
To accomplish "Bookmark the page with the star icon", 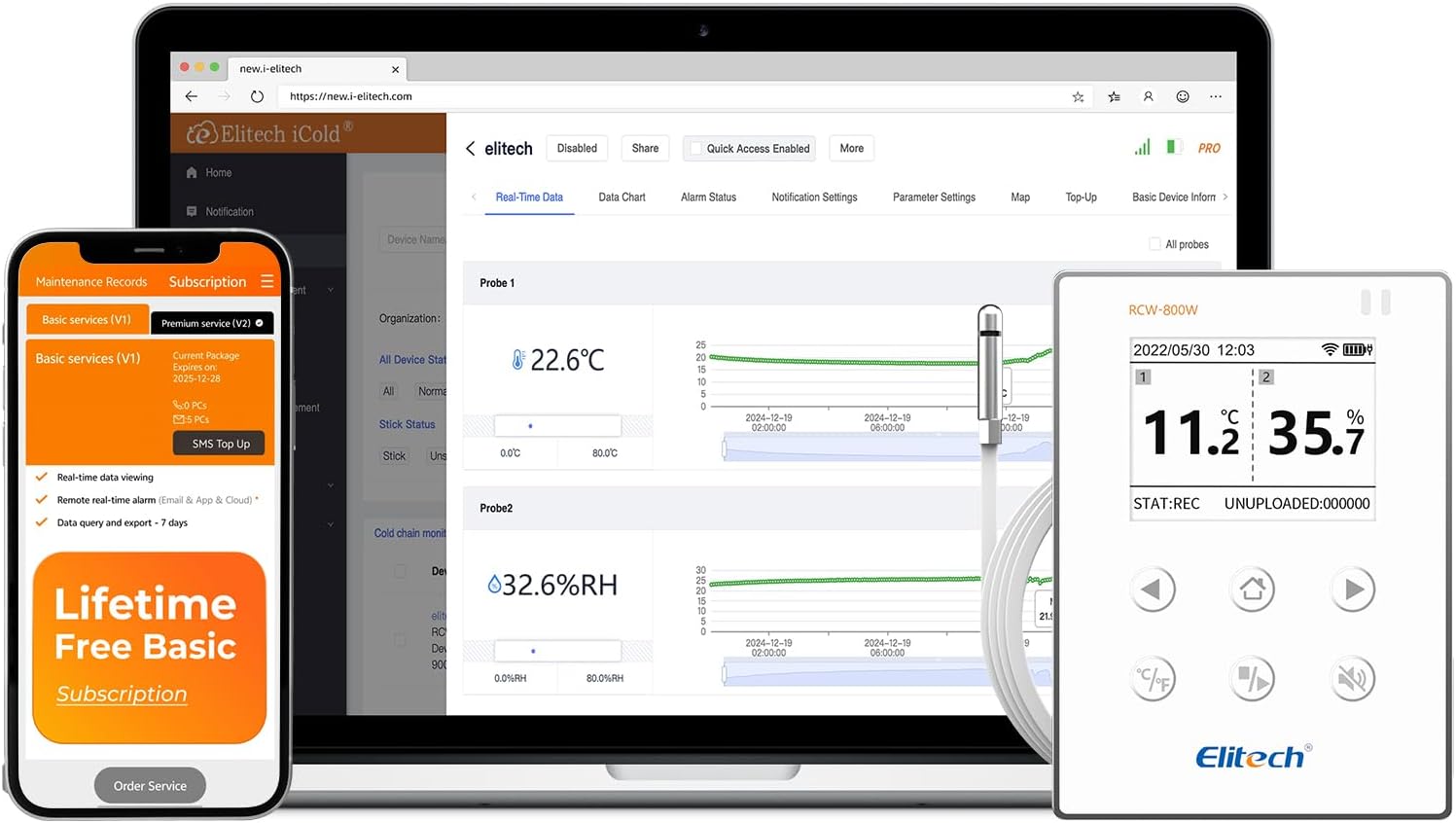I will pyautogui.click(x=1078, y=96).
